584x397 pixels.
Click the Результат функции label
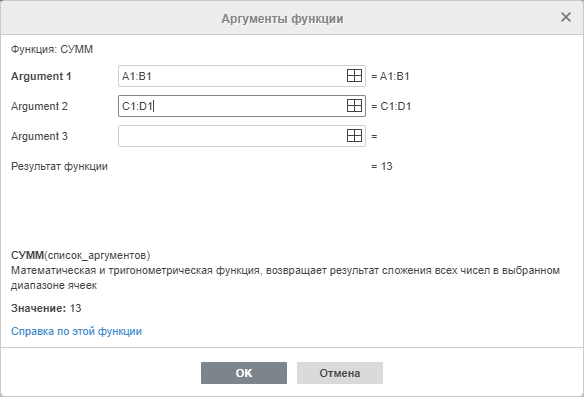(x=59, y=166)
